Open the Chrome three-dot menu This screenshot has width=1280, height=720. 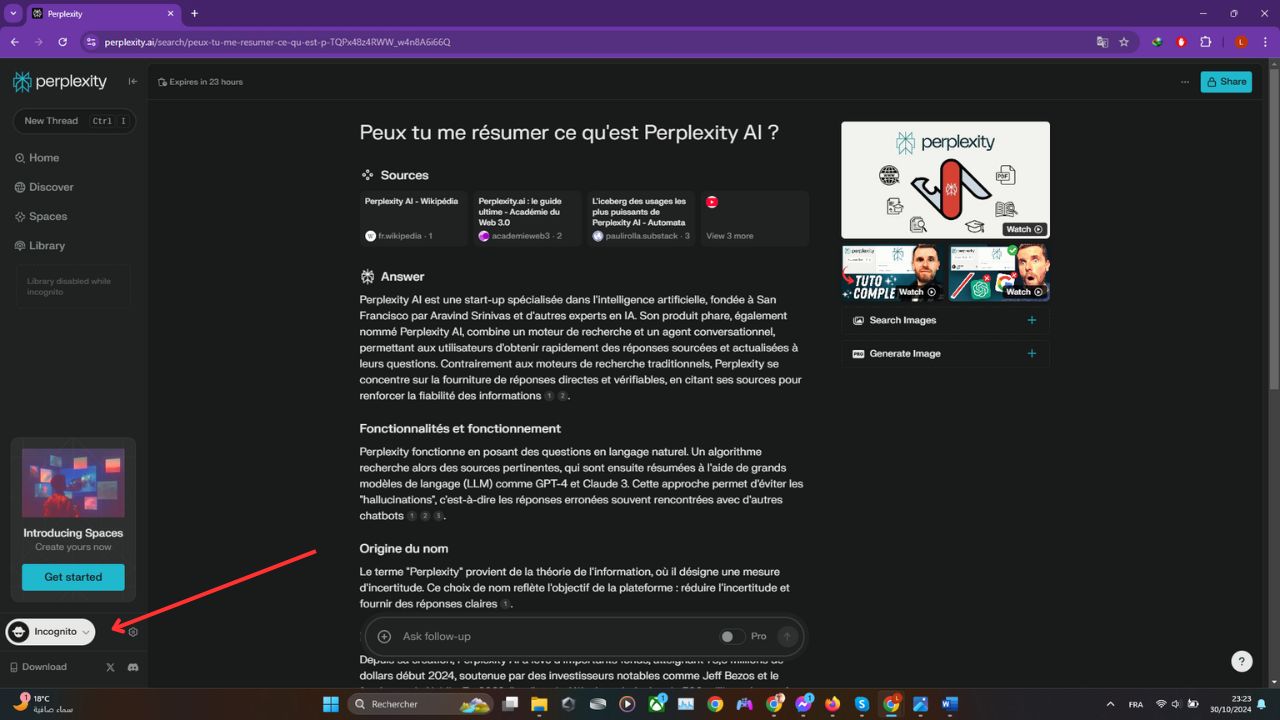[x=1266, y=42]
